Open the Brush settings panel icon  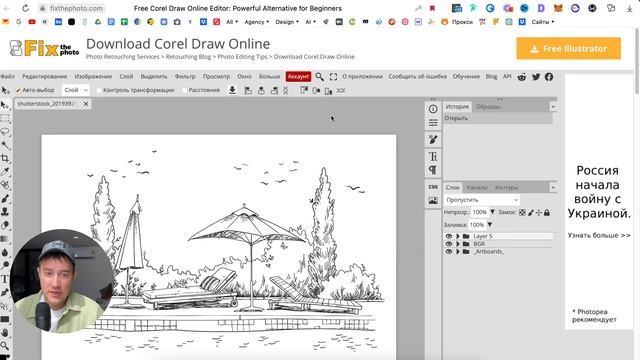pos(433,139)
